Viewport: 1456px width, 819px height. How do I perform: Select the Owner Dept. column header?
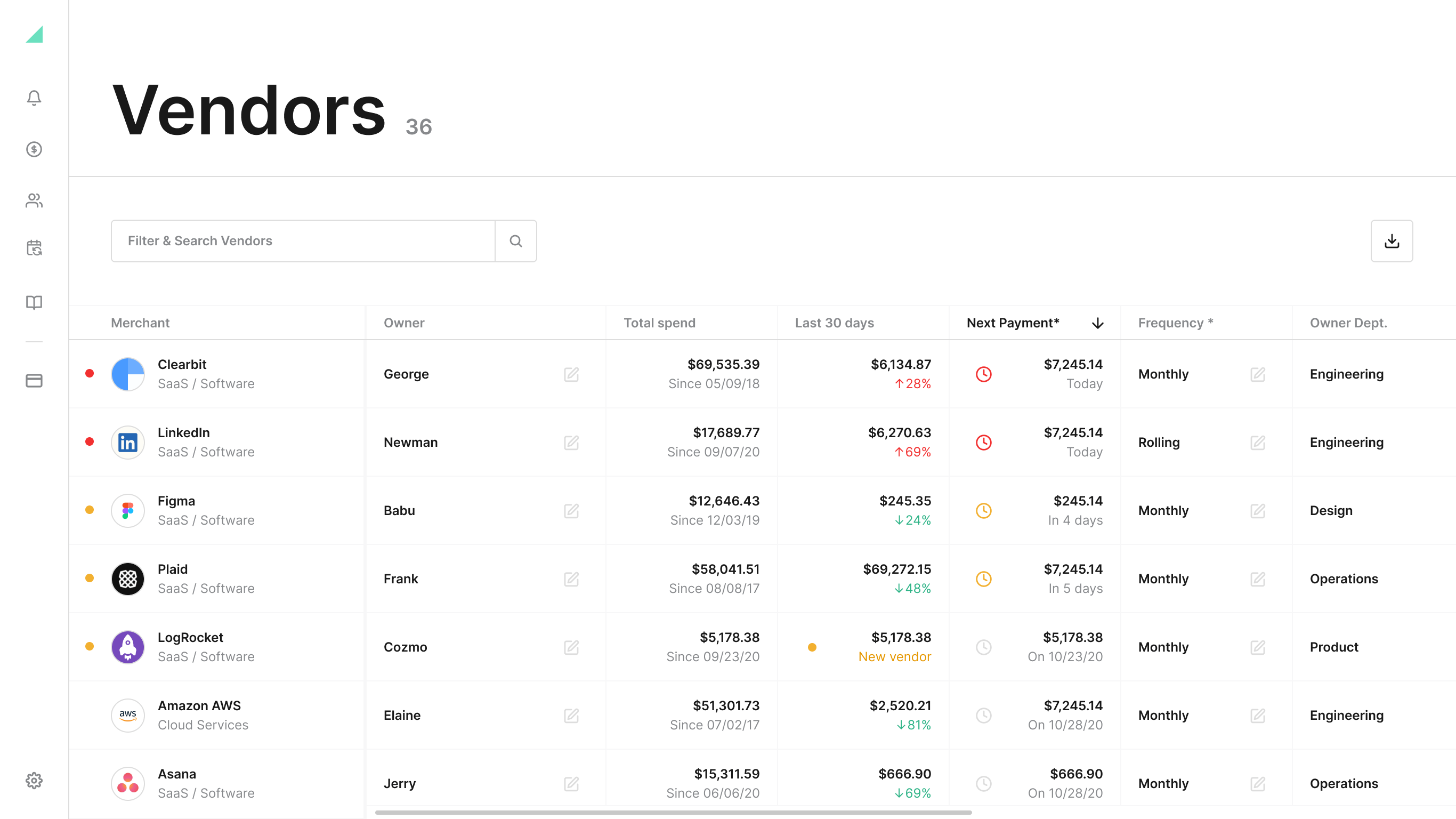pos(1348,323)
